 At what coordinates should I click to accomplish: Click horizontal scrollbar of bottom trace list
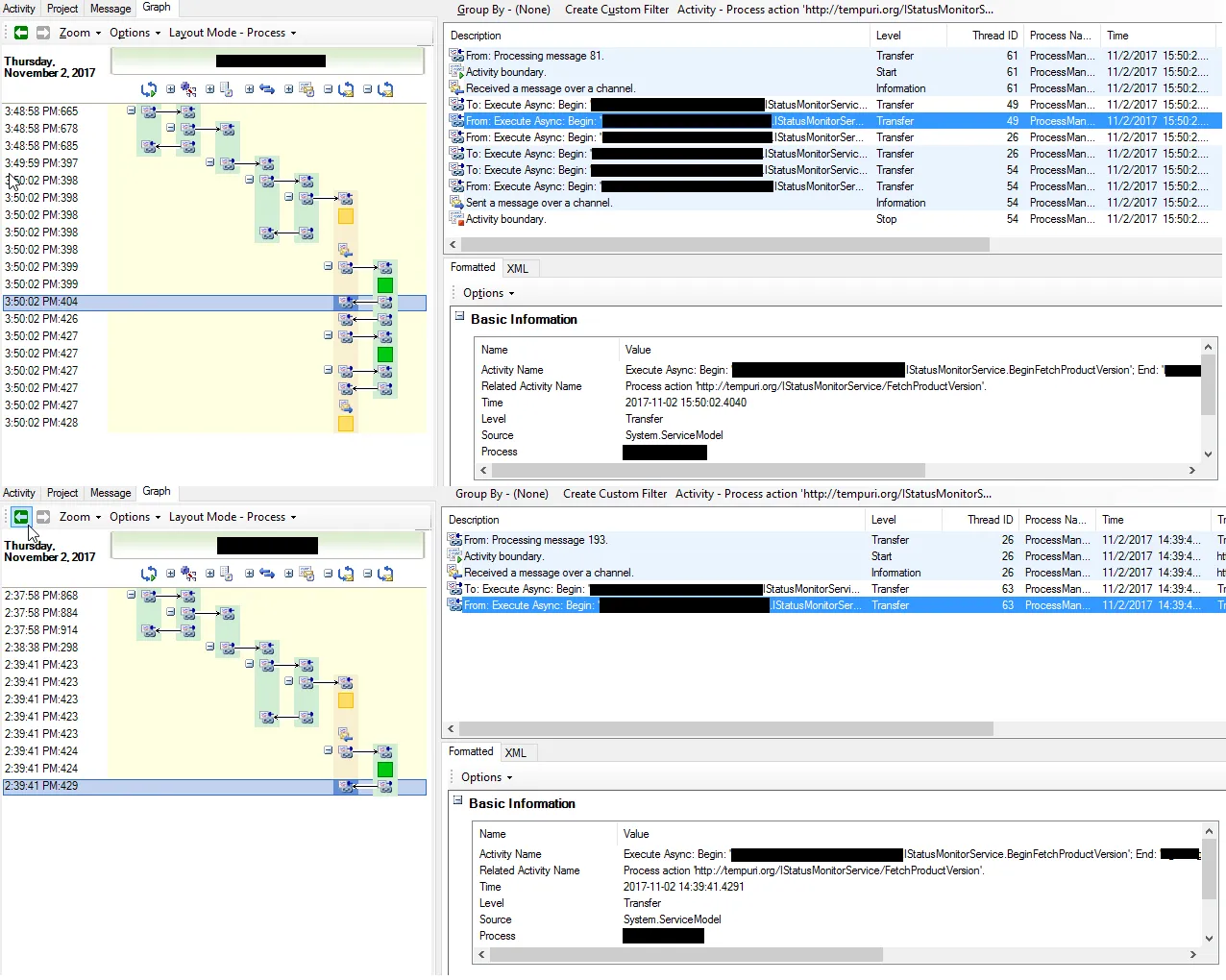tap(724, 729)
